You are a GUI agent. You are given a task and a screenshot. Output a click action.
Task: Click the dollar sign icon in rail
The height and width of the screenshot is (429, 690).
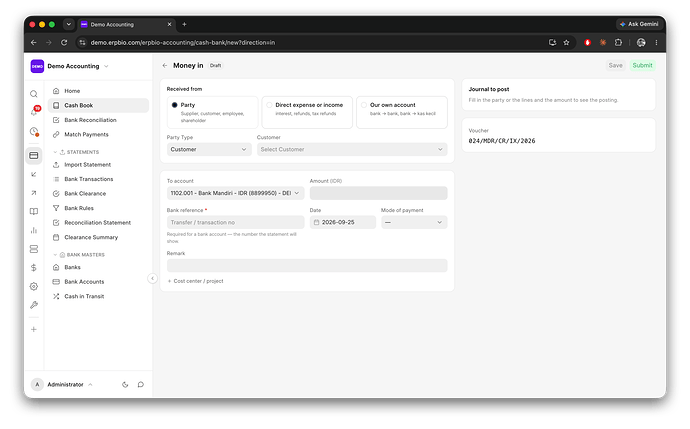(33, 268)
